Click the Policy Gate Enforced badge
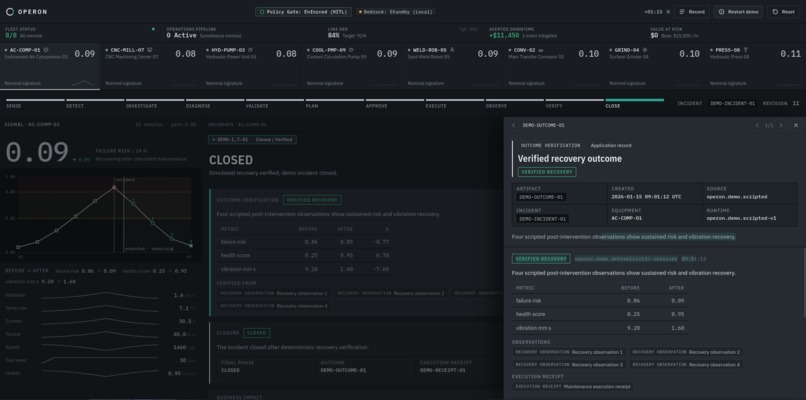Viewport: 806px width, 400px height. (303, 12)
